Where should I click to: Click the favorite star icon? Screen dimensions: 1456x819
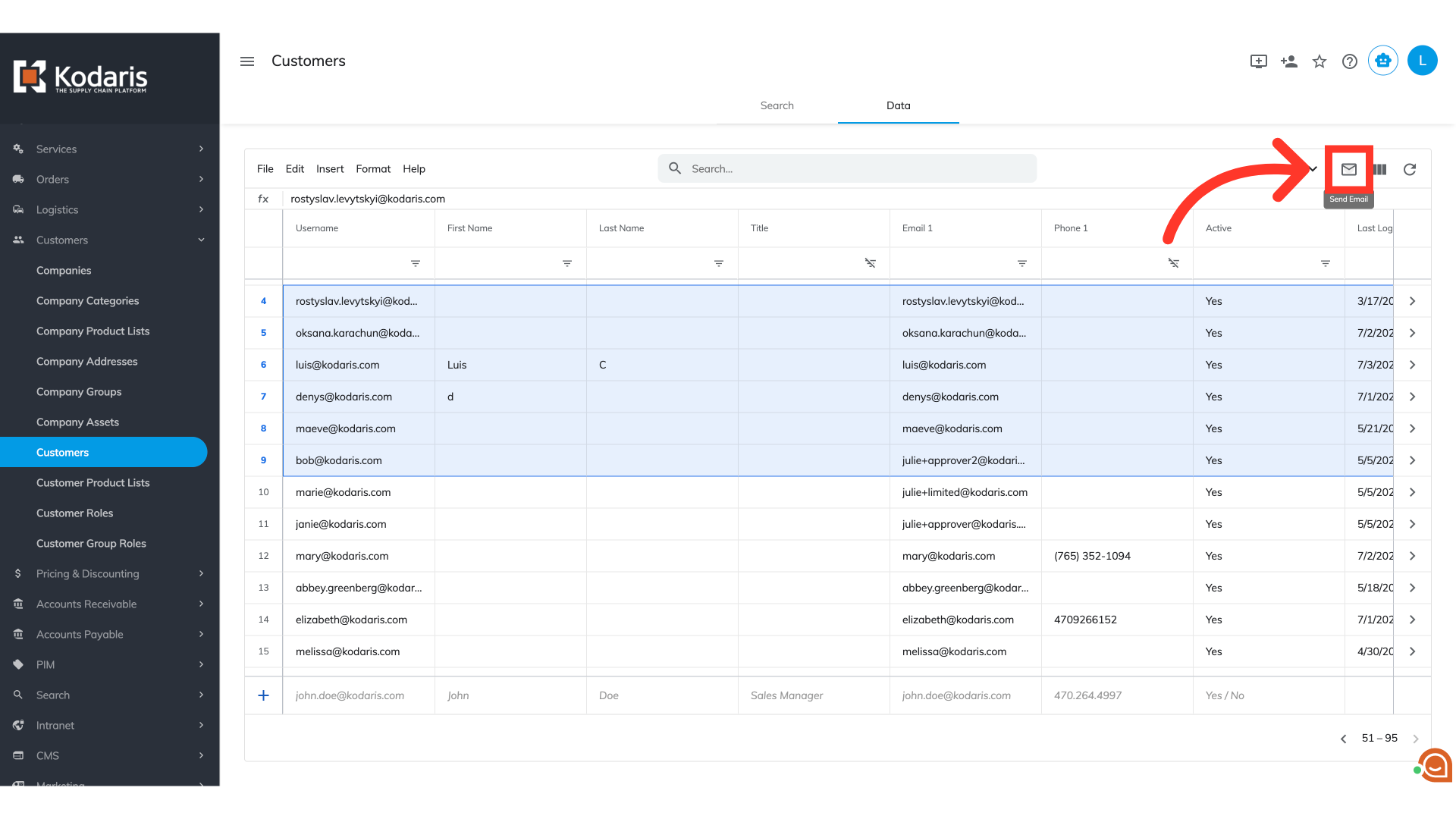click(1319, 61)
